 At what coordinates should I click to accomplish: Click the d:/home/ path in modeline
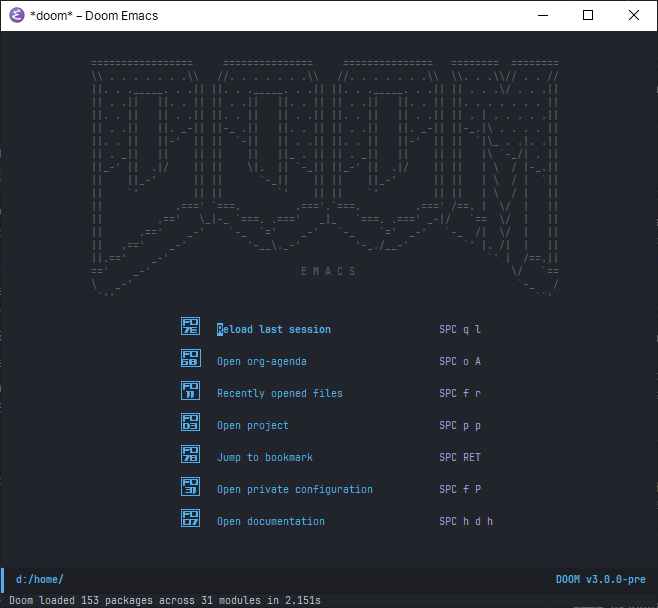coord(40,579)
